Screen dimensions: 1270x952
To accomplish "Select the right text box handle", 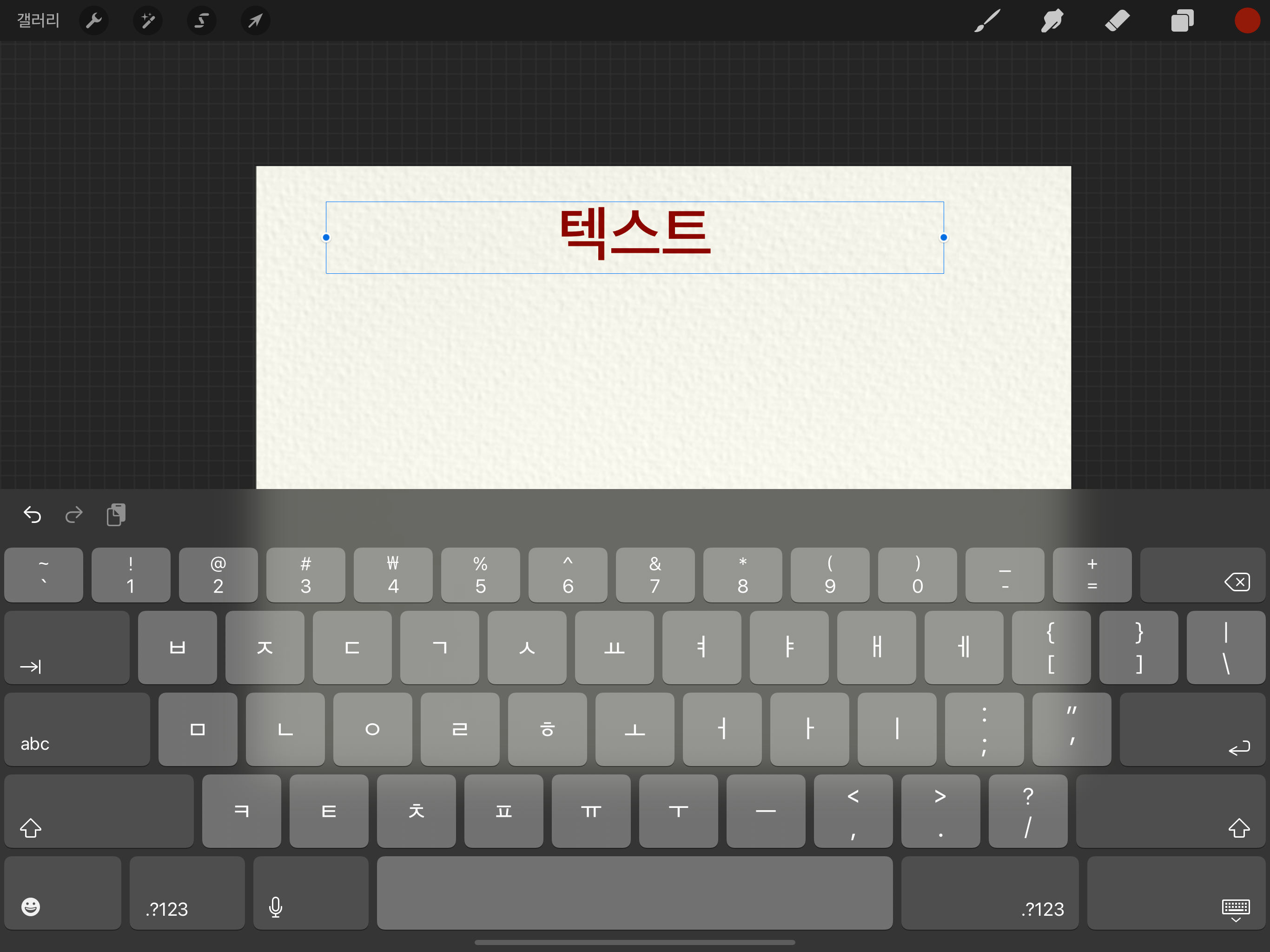I will [943, 237].
